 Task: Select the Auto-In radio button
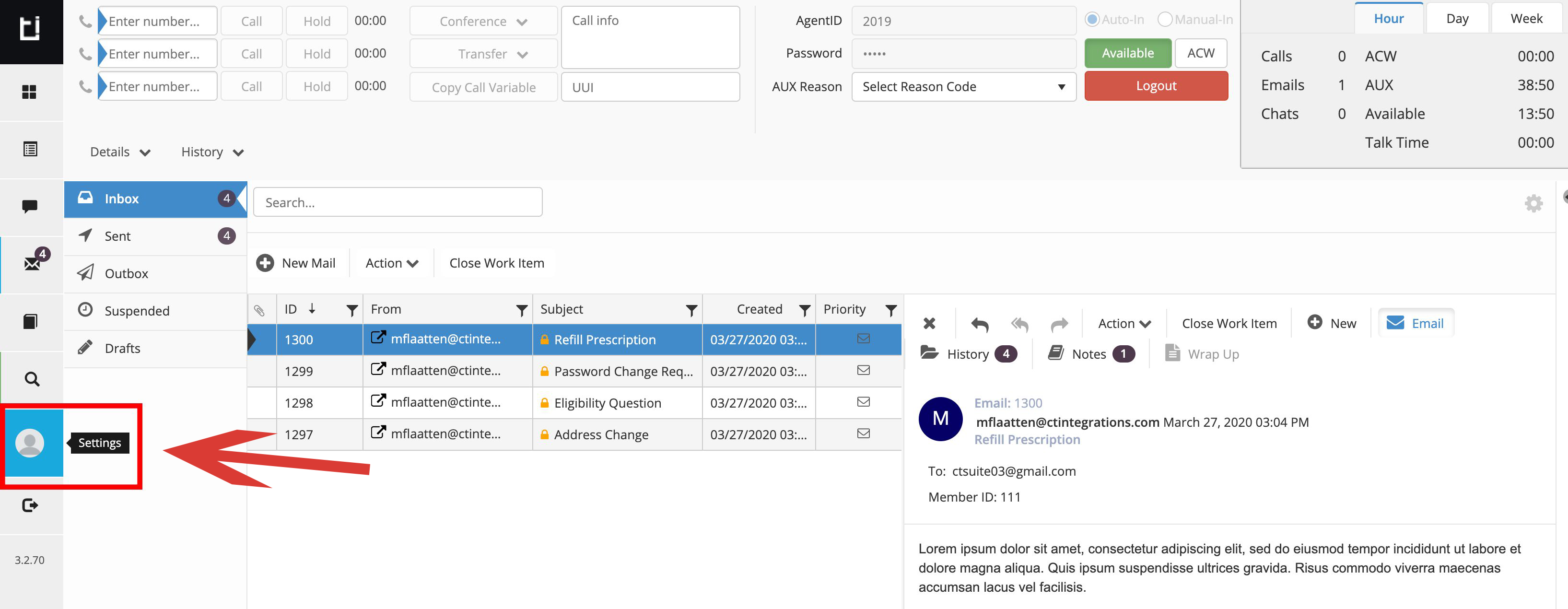click(1093, 20)
